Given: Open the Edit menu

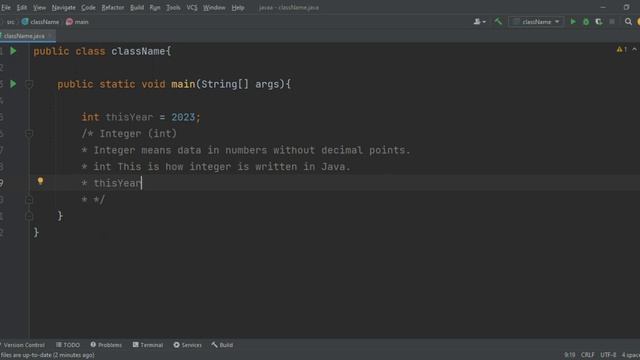Looking at the screenshot, I should pos(22,7).
